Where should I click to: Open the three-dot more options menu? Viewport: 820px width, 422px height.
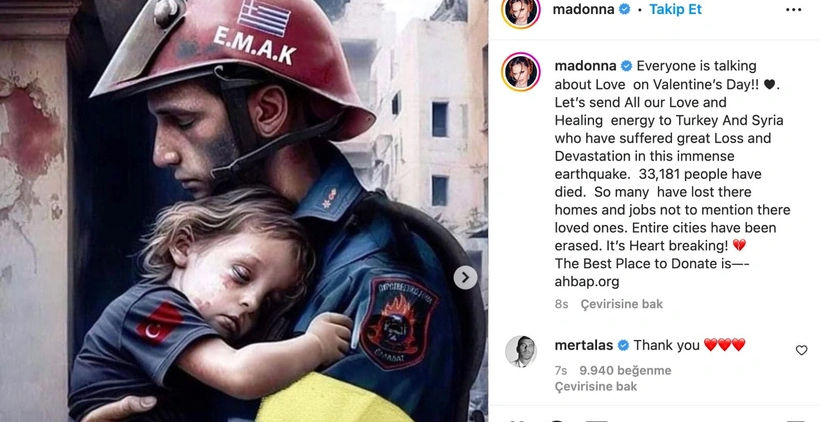(793, 10)
